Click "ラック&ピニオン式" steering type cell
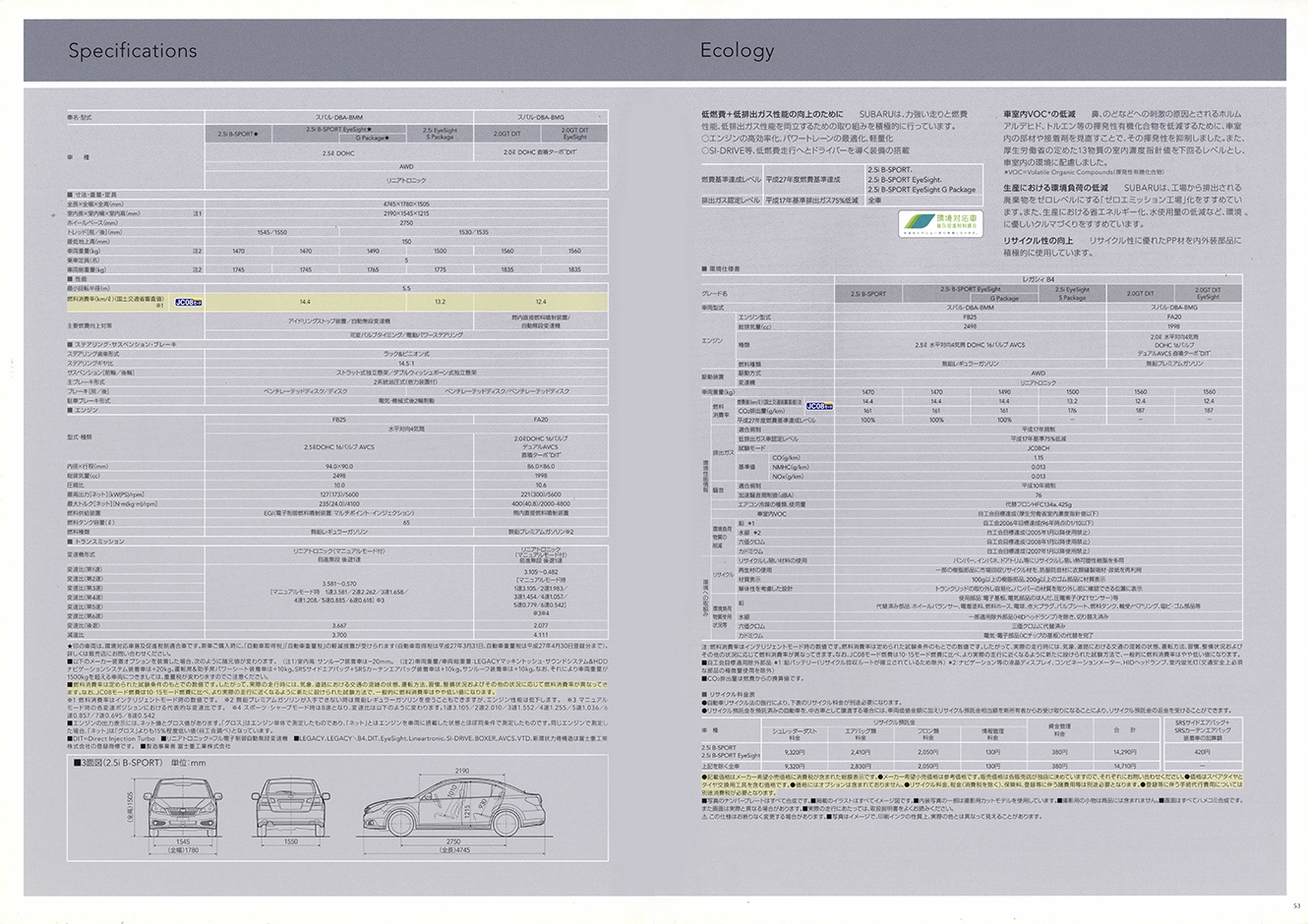 point(406,353)
